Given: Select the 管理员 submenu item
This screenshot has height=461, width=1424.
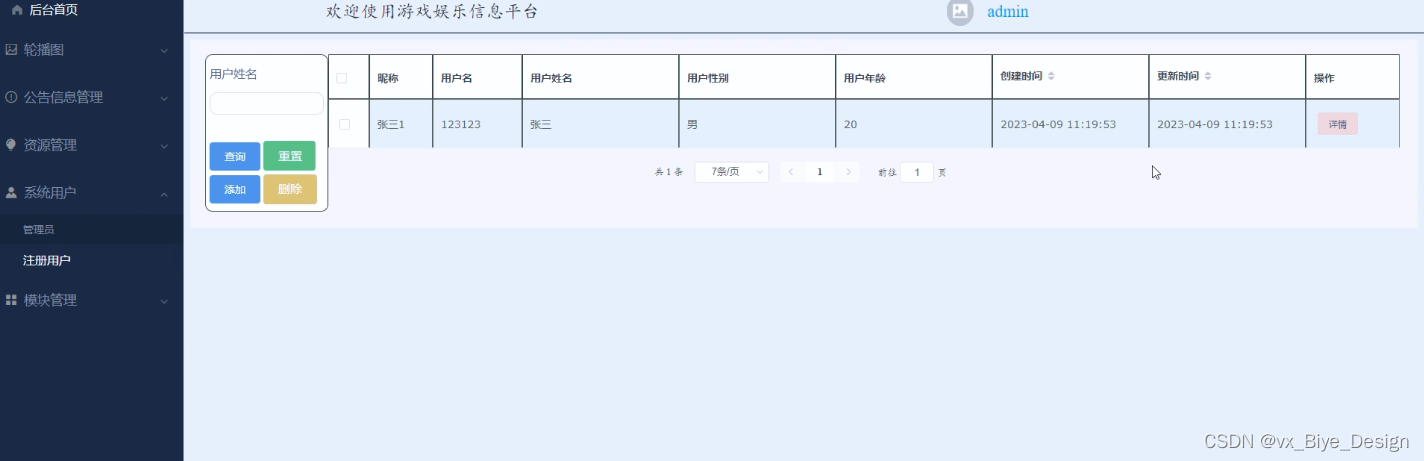Looking at the screenshot, I should click(x=92, y=229).
